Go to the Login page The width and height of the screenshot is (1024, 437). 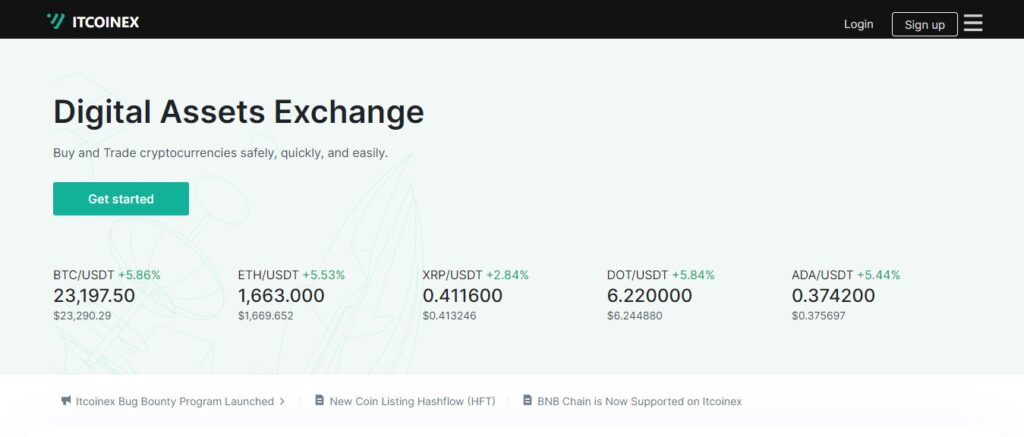pos(858,24)
